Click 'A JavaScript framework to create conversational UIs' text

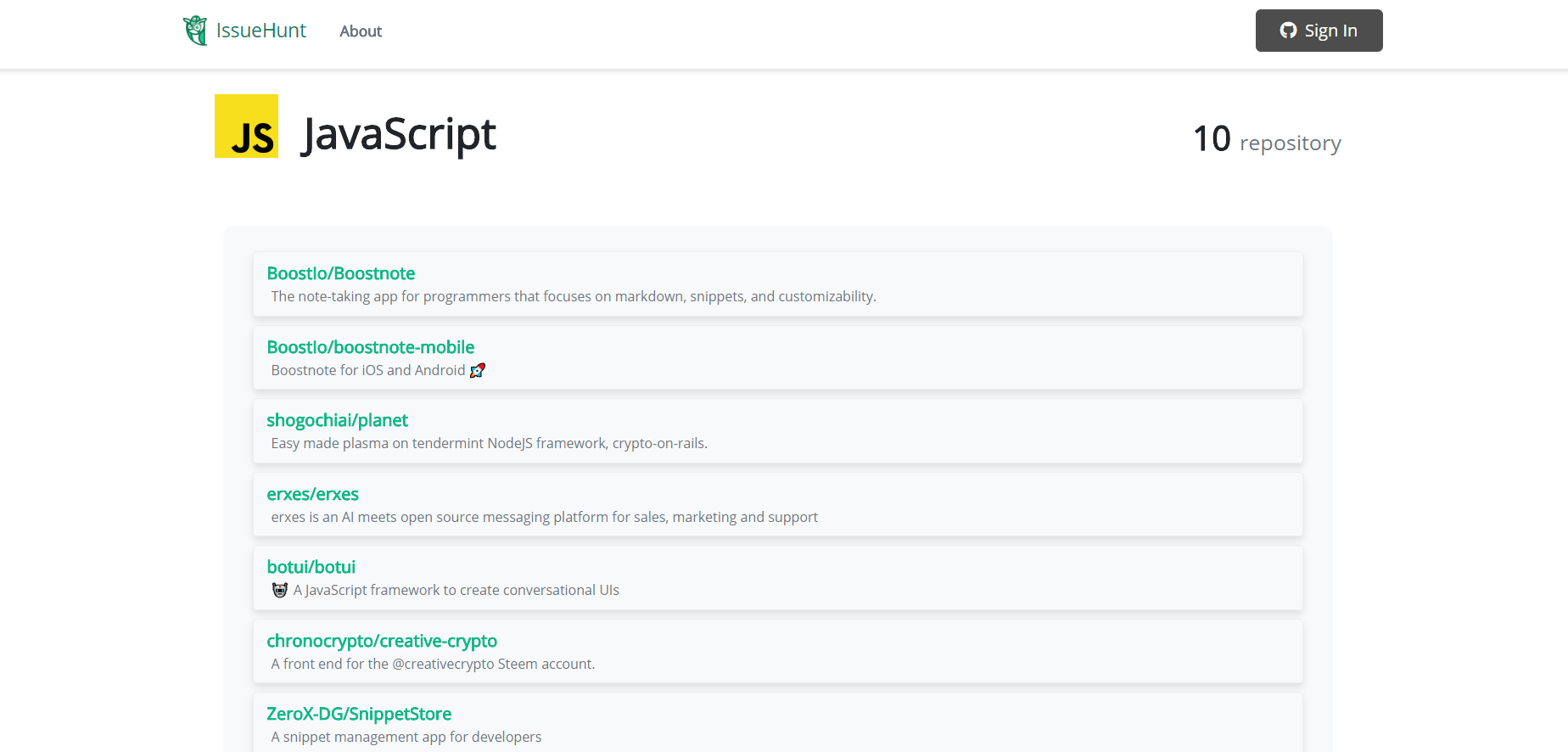point(456,590)
